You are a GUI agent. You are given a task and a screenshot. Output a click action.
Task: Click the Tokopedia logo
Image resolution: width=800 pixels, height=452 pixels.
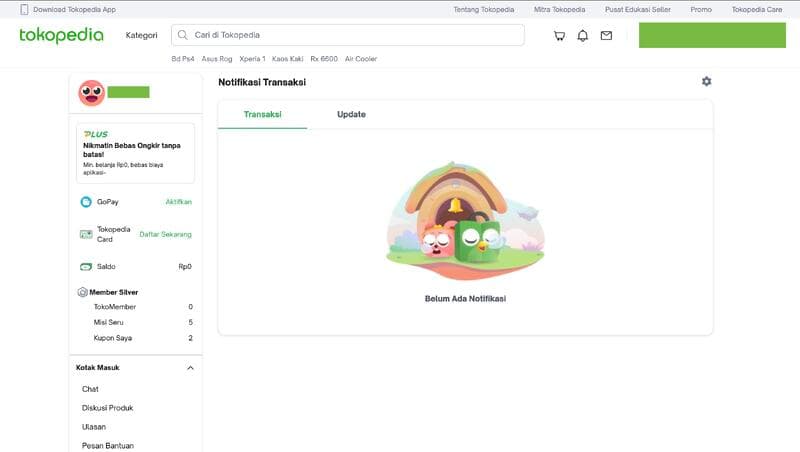click(61, 35)
